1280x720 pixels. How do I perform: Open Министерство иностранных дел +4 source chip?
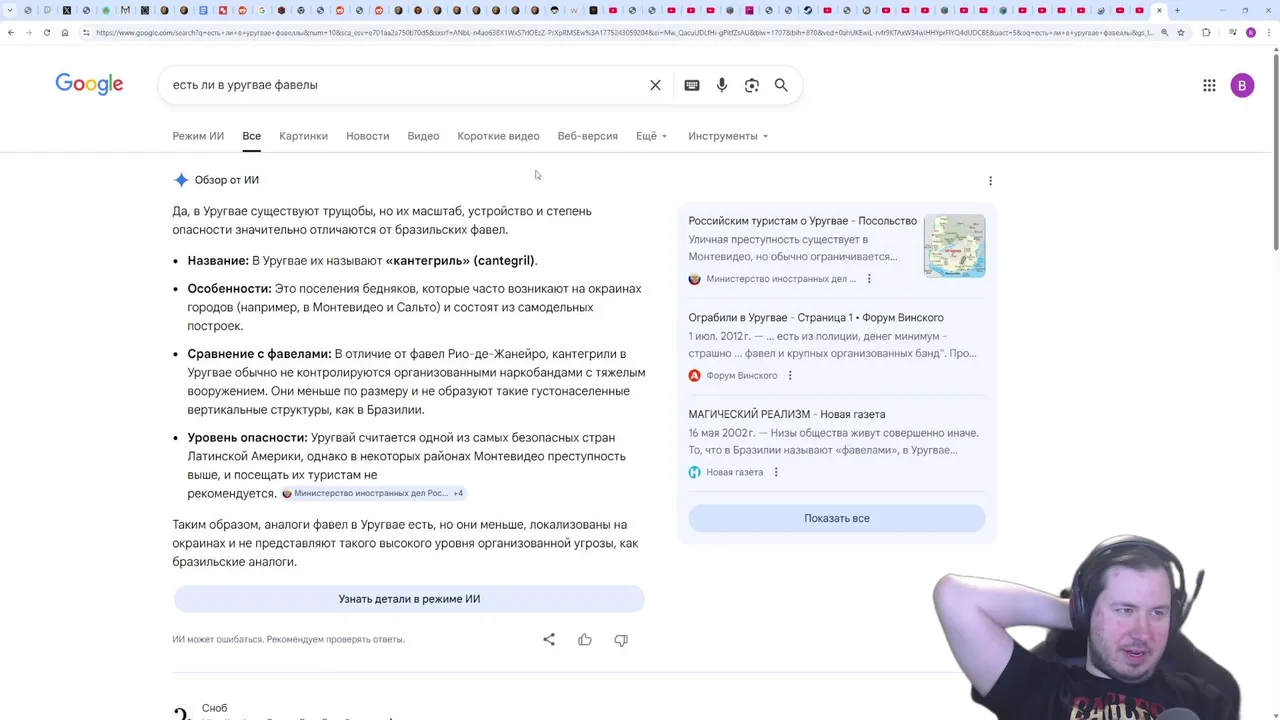coord(373,493)
